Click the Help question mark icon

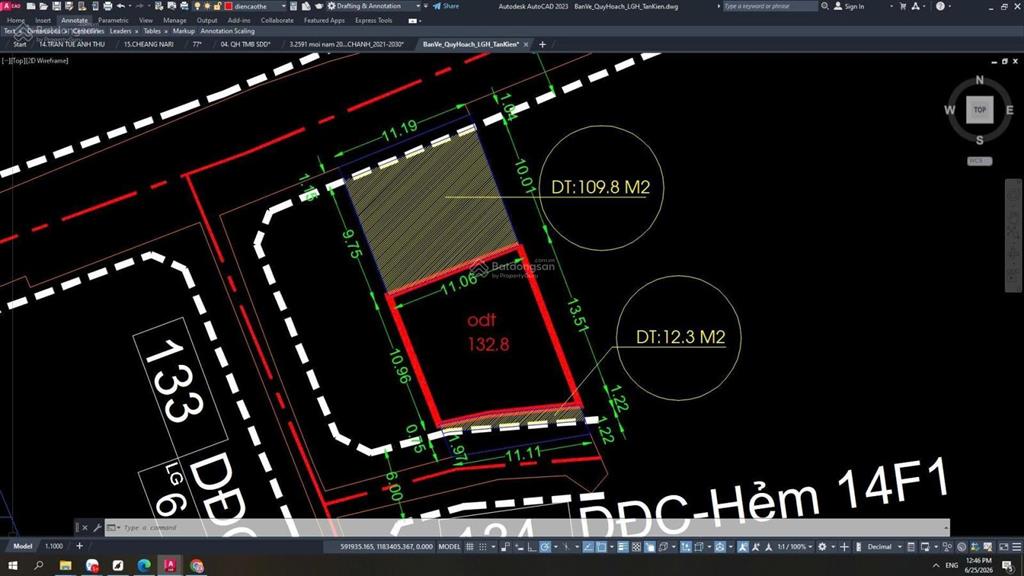(940, 6)
